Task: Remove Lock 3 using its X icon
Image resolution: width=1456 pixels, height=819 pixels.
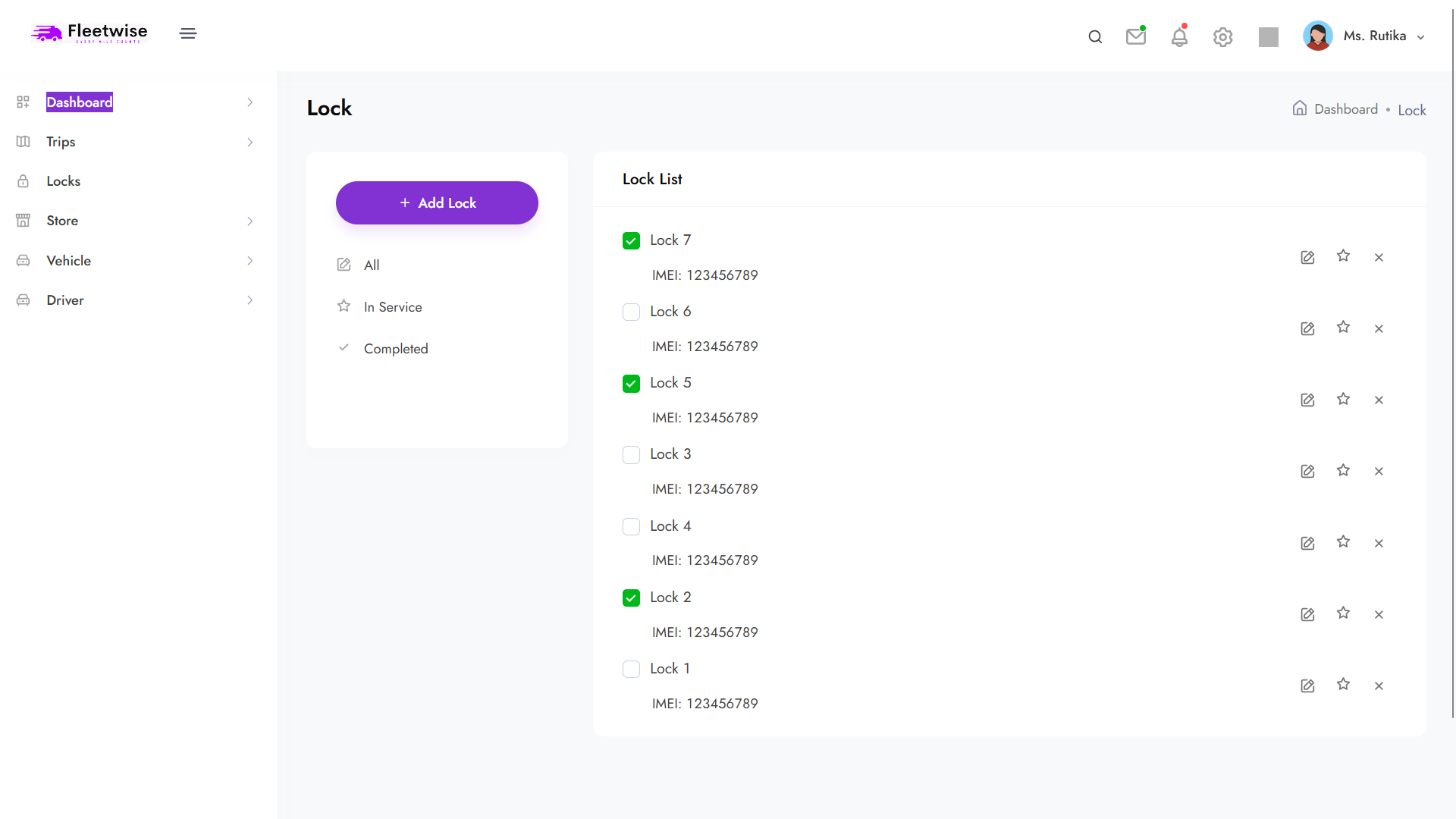Action: 1379,471
